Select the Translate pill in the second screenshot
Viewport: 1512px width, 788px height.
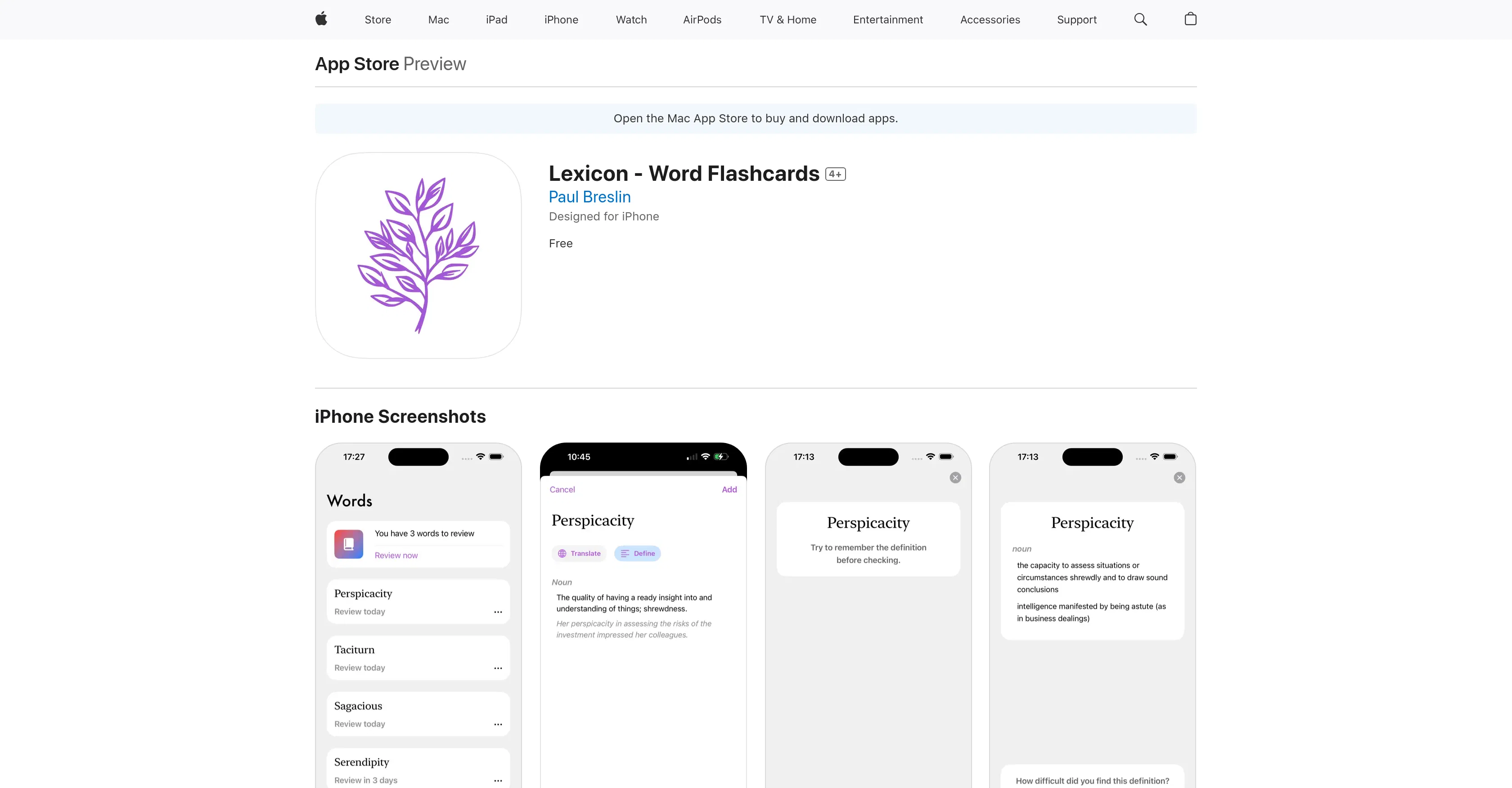point(579,553)
